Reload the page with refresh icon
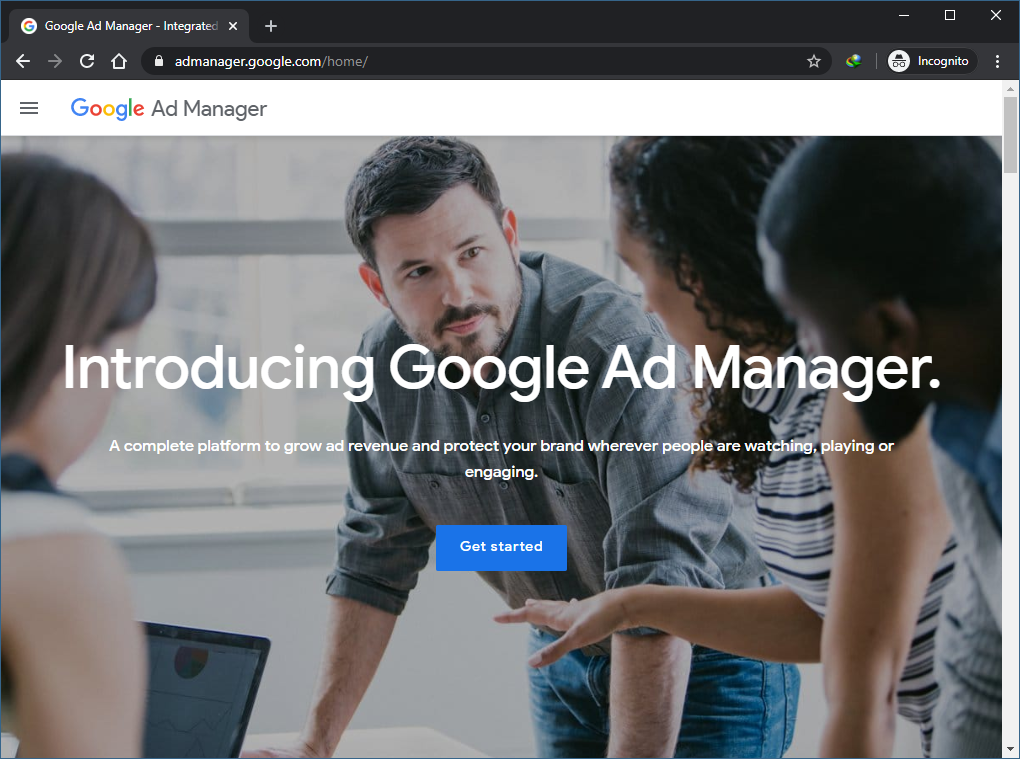Viewport: 1020px width, 759px height. pos(87,61)
